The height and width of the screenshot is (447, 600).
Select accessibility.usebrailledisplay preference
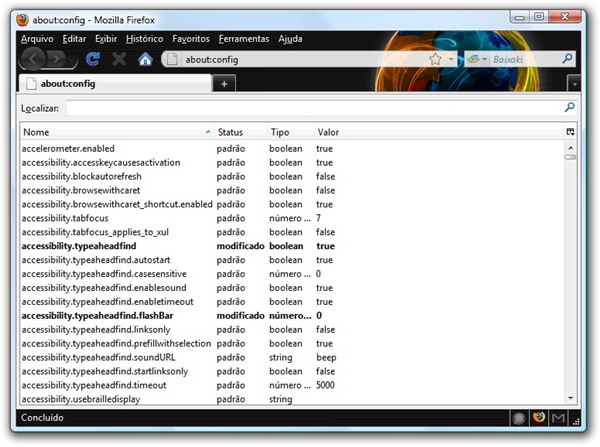(292, 399)
